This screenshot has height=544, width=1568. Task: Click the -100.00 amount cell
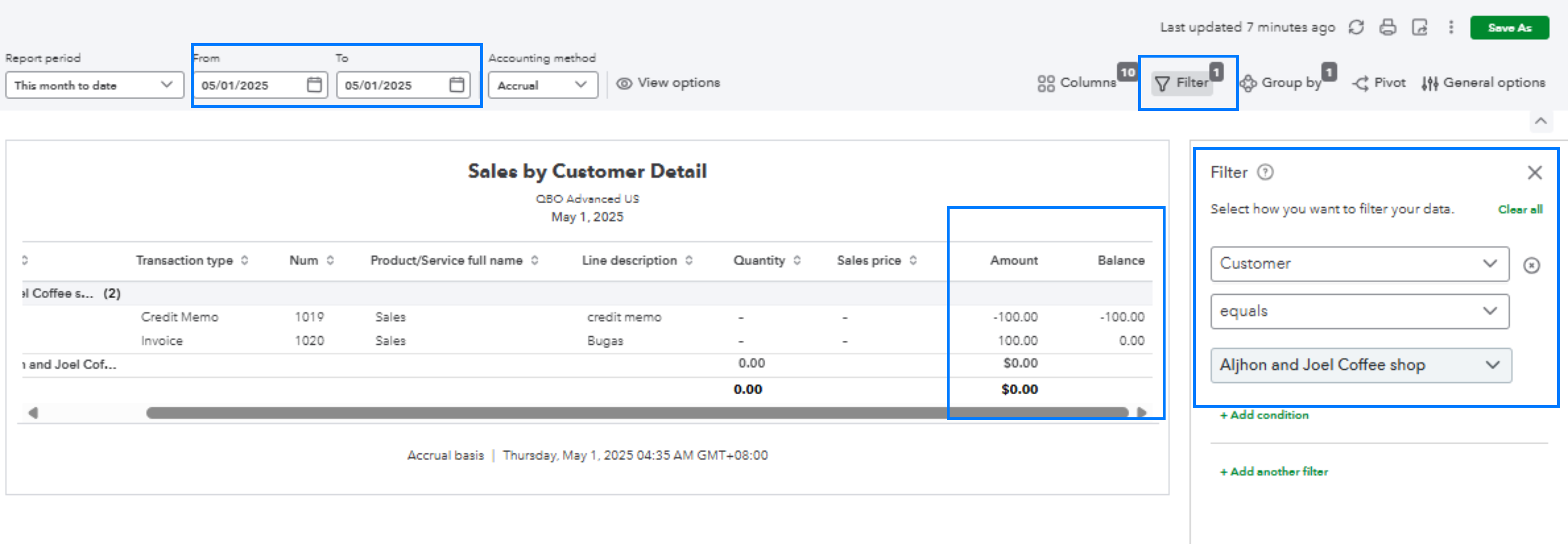pos(1015,317)
